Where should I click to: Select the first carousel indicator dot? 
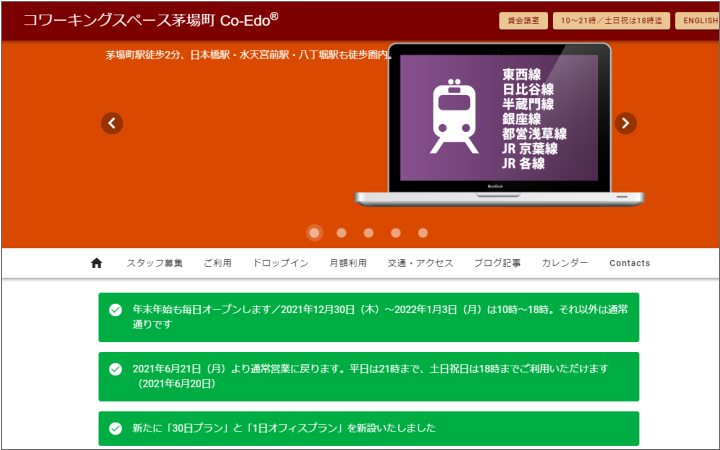pos(315,233)
